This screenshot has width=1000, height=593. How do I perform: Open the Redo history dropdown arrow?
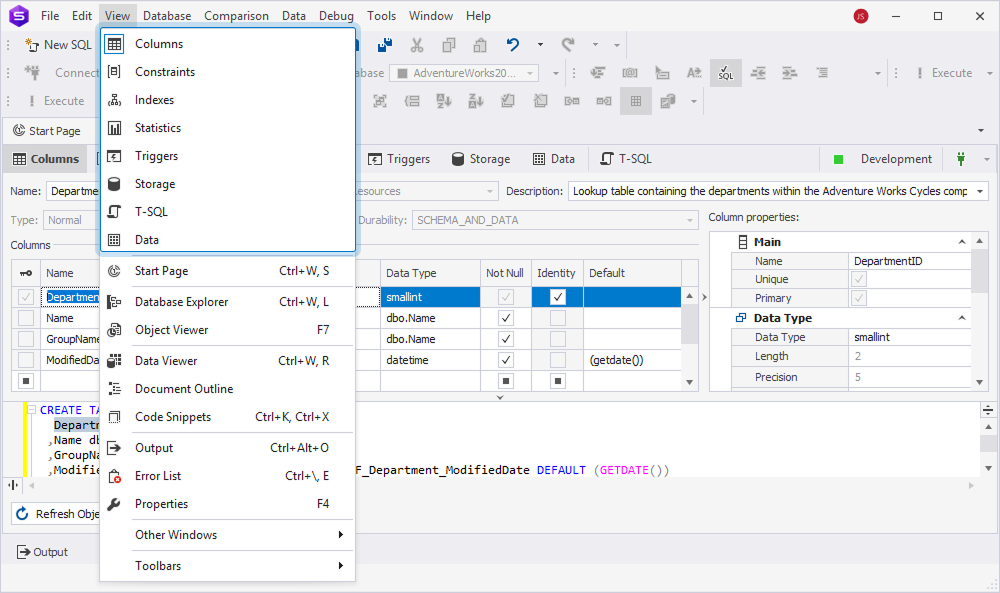(595, 45)
